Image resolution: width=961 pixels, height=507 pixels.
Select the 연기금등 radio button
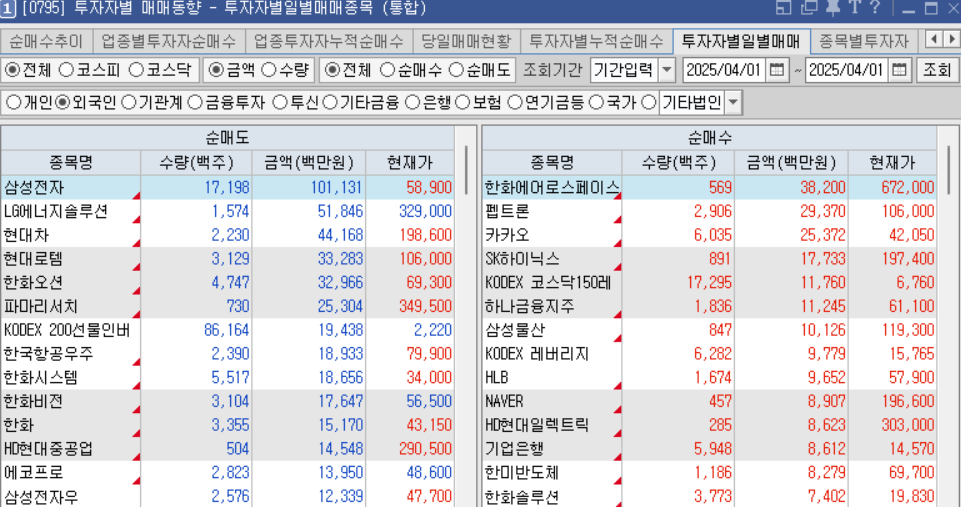click(x=515, y=102)
